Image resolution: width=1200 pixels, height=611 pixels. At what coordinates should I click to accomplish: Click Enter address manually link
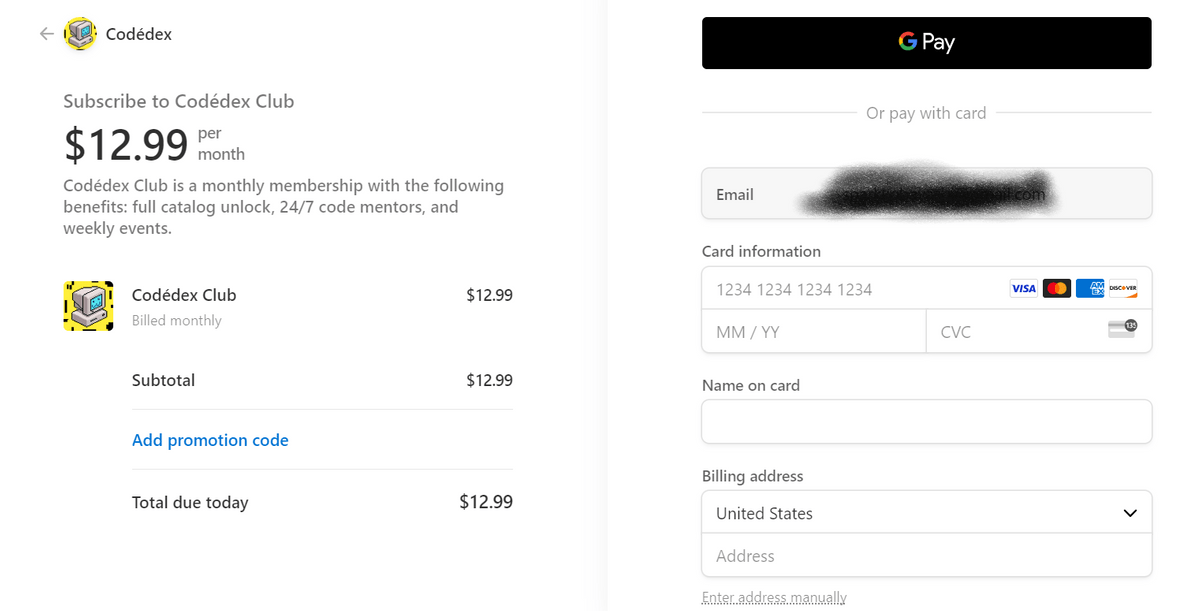(x=774, y=597)
